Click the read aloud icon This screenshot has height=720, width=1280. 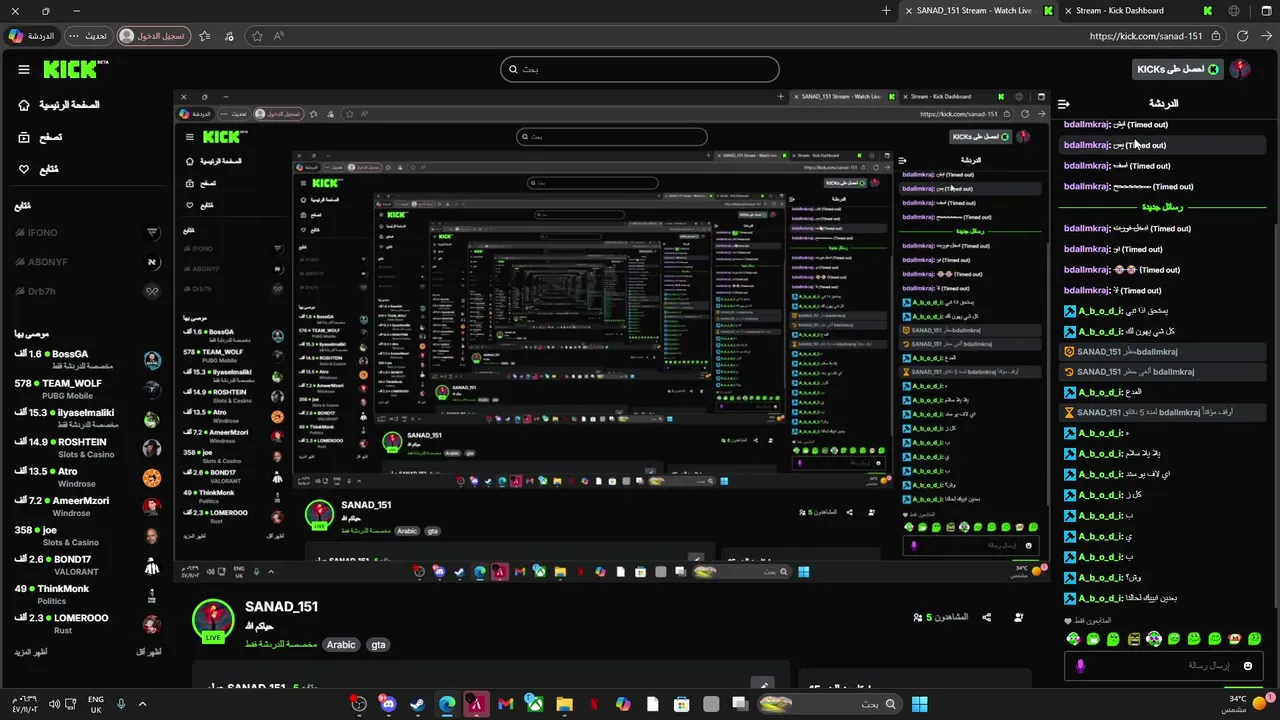[x=279, y=36]
